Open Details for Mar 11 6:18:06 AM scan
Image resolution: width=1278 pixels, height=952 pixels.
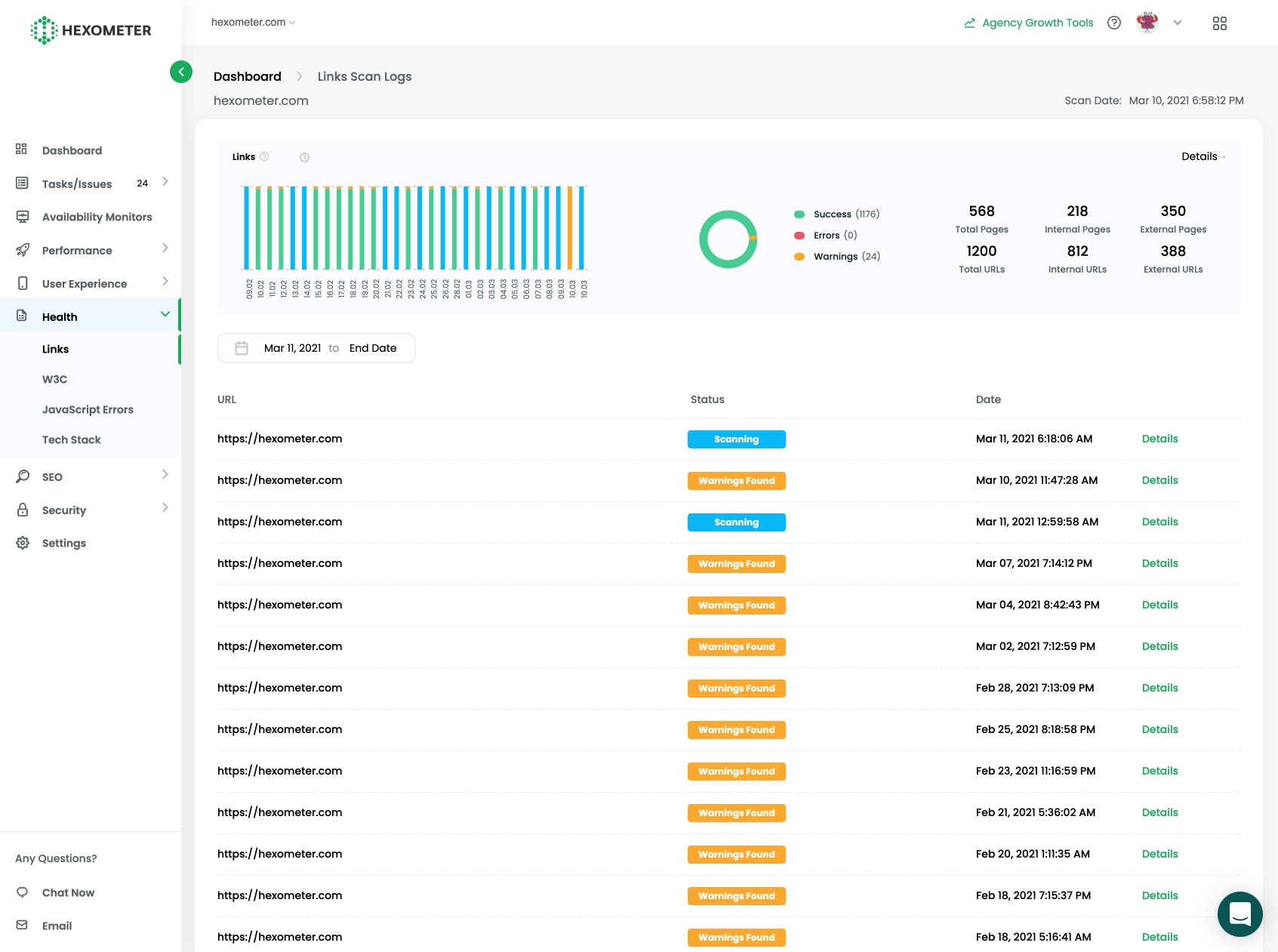(1160, 439)
